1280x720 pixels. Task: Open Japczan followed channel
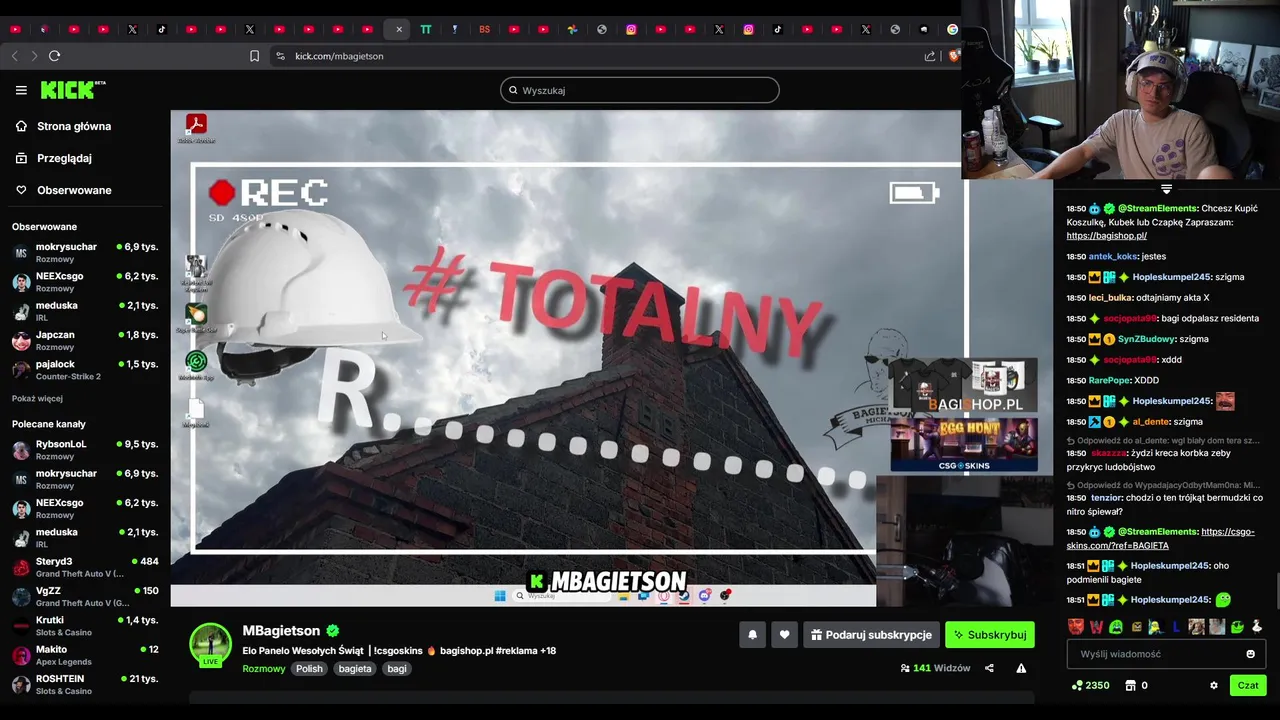(85, 340)
